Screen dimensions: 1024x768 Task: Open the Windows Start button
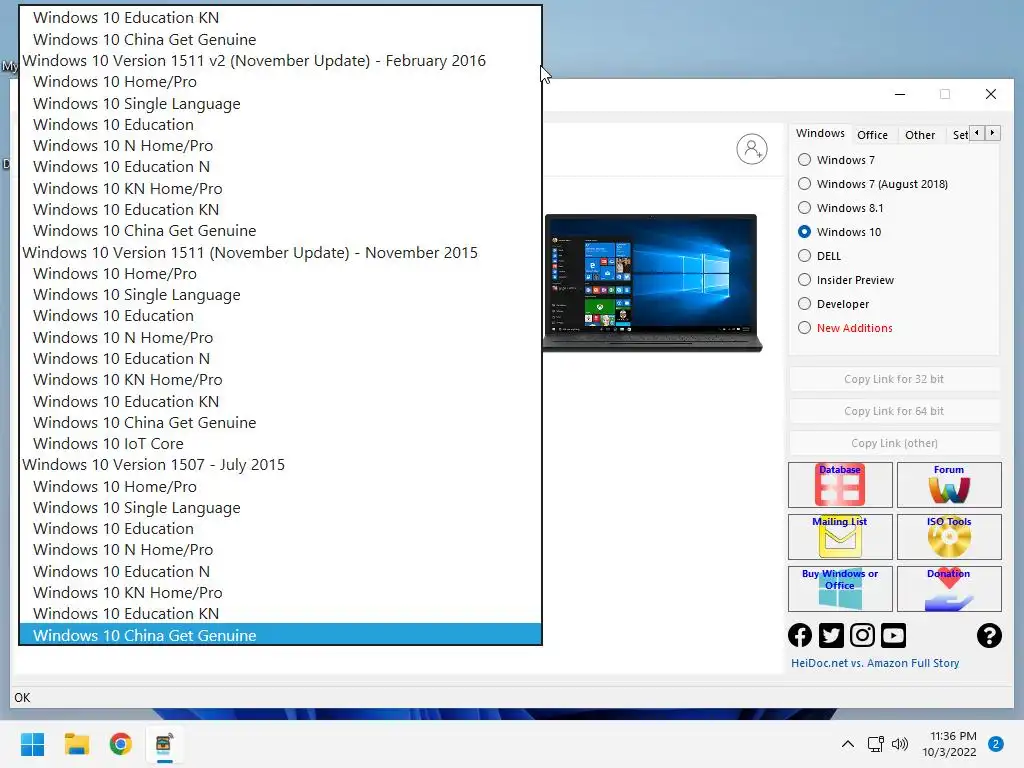pyautogui.click(x=33, y=744)
